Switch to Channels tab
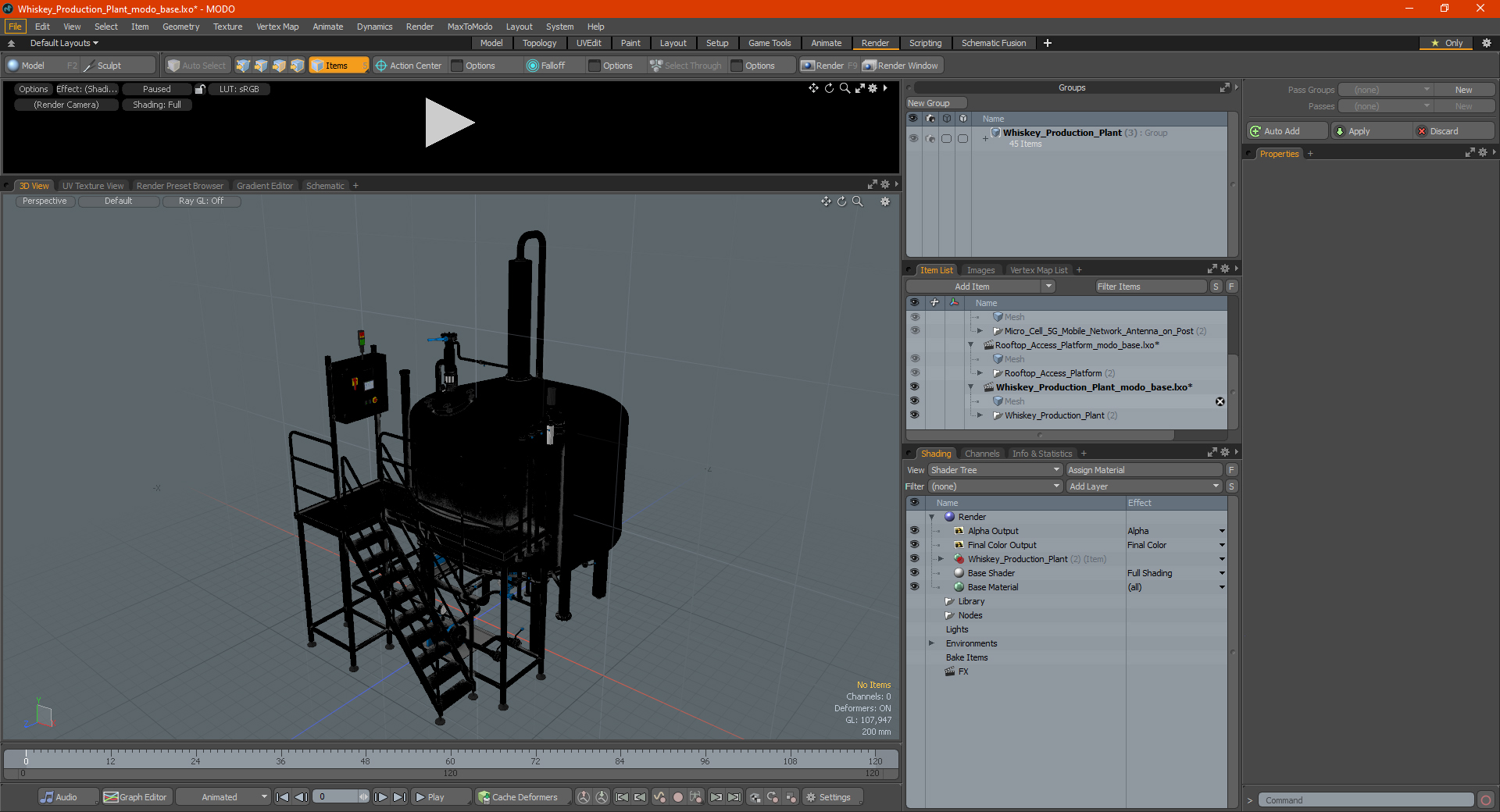The width and height of the screenshot is (1500, 812). coord(981,454)
